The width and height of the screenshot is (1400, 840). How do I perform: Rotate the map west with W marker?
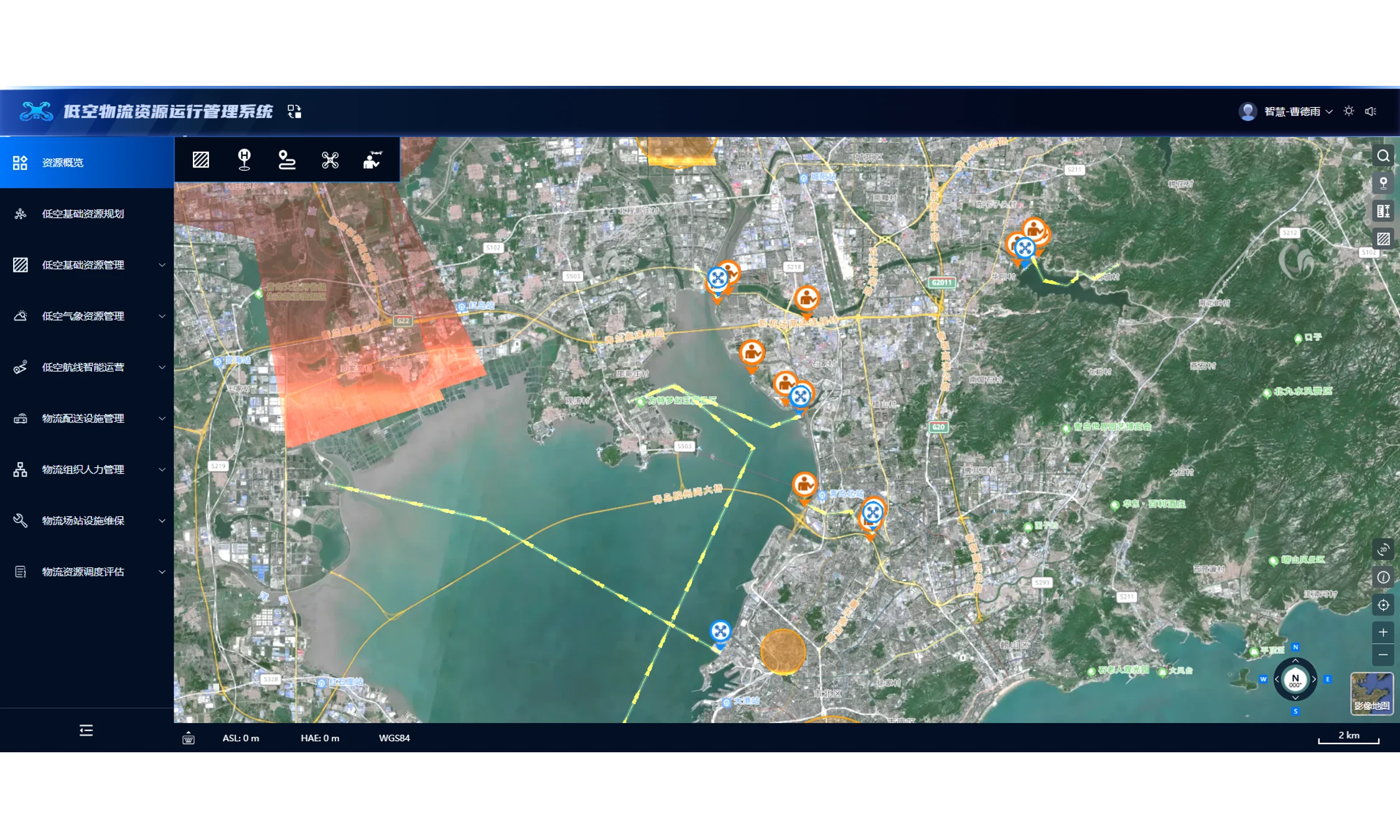point(1263,679)
